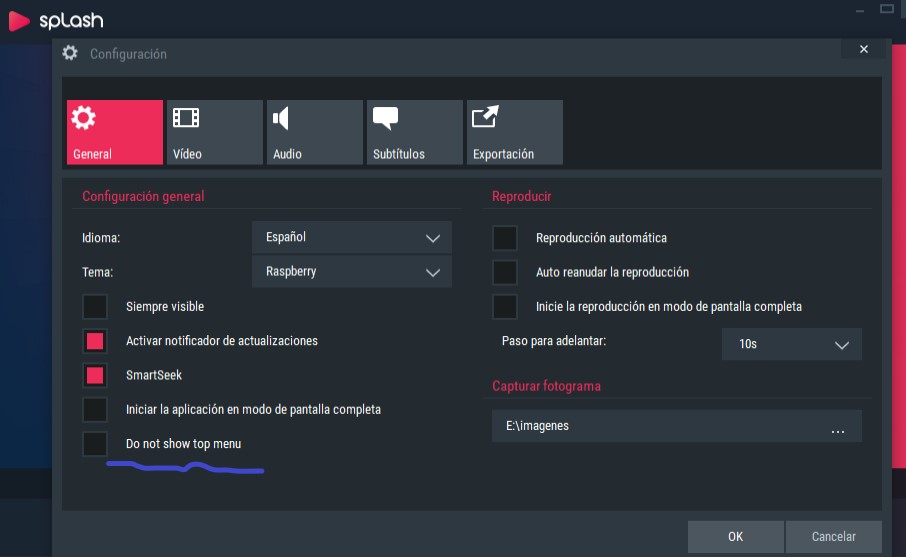Screen dimensions: 906x557
Task: Switch to the Vídeo settings tab
Action: 214,132
